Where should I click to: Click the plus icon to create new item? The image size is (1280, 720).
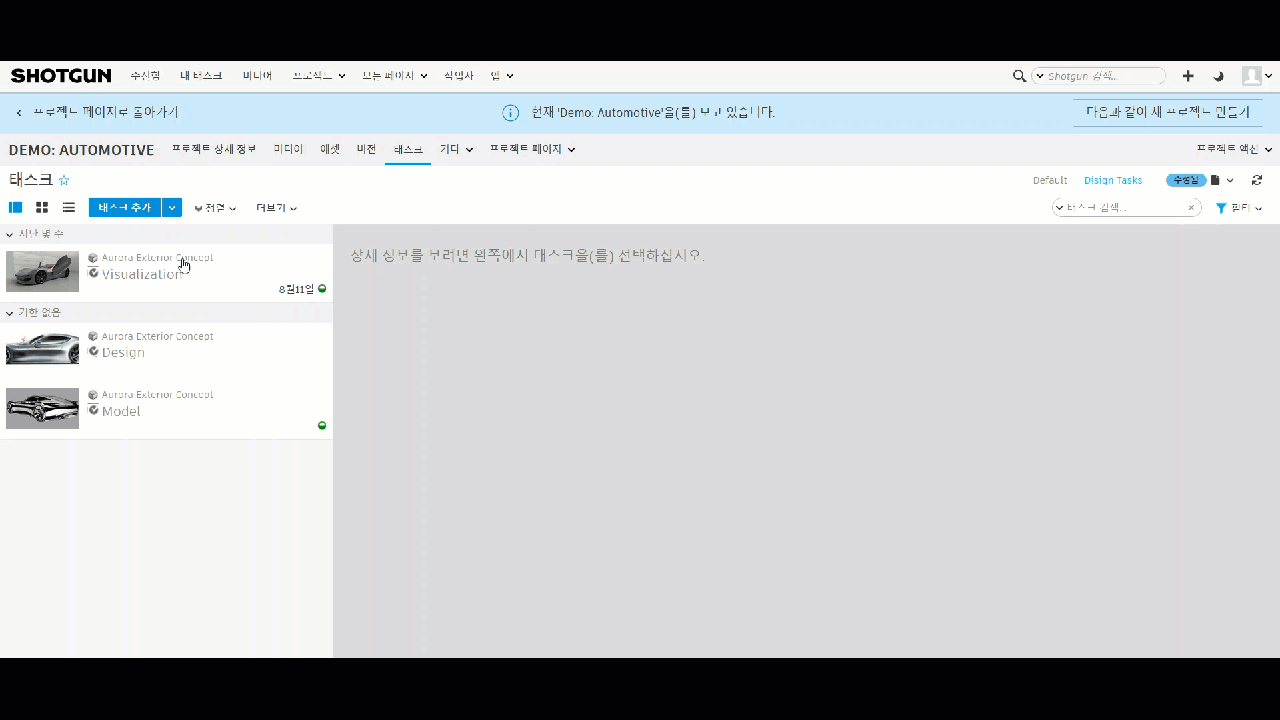tap(1188, 75)
